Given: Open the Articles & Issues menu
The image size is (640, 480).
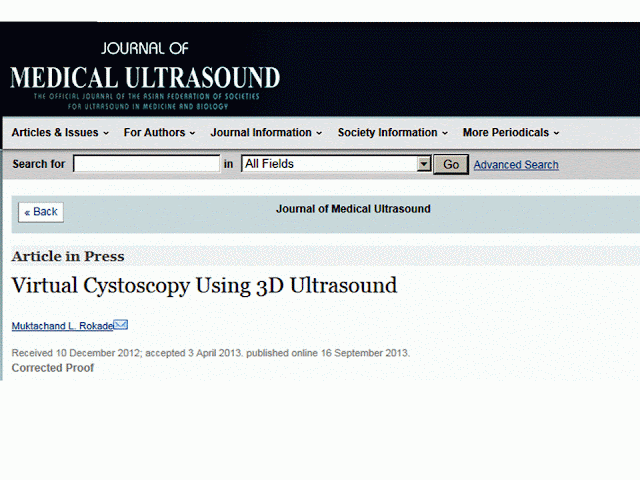Looking at the screenshot, I should (x=60, y=133).
